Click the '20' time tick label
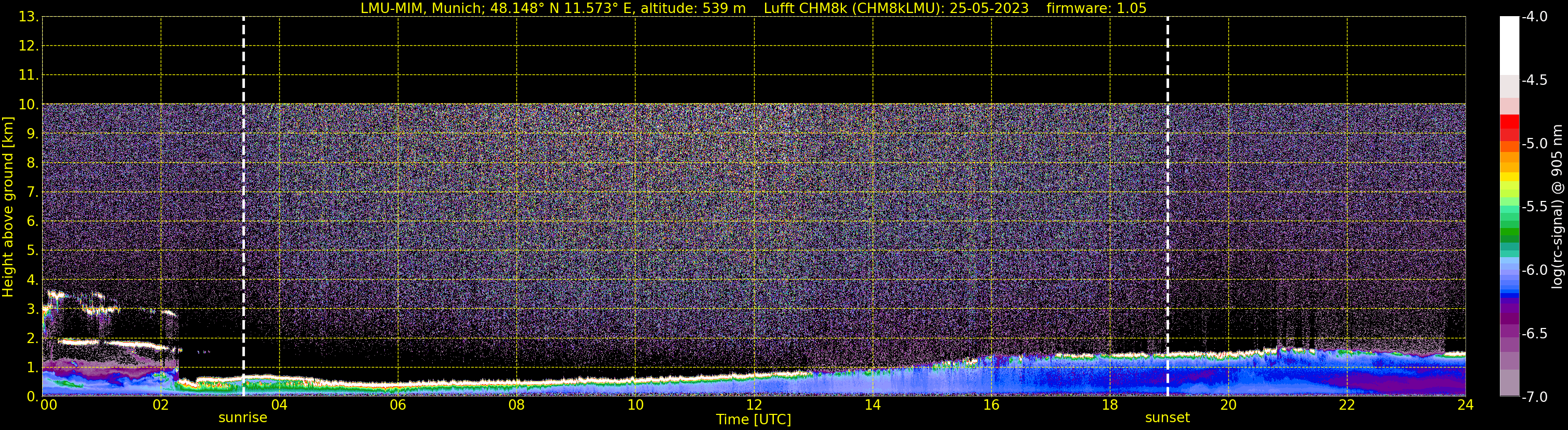Viewport: 1568px width, 430px height. point(1228,405)
